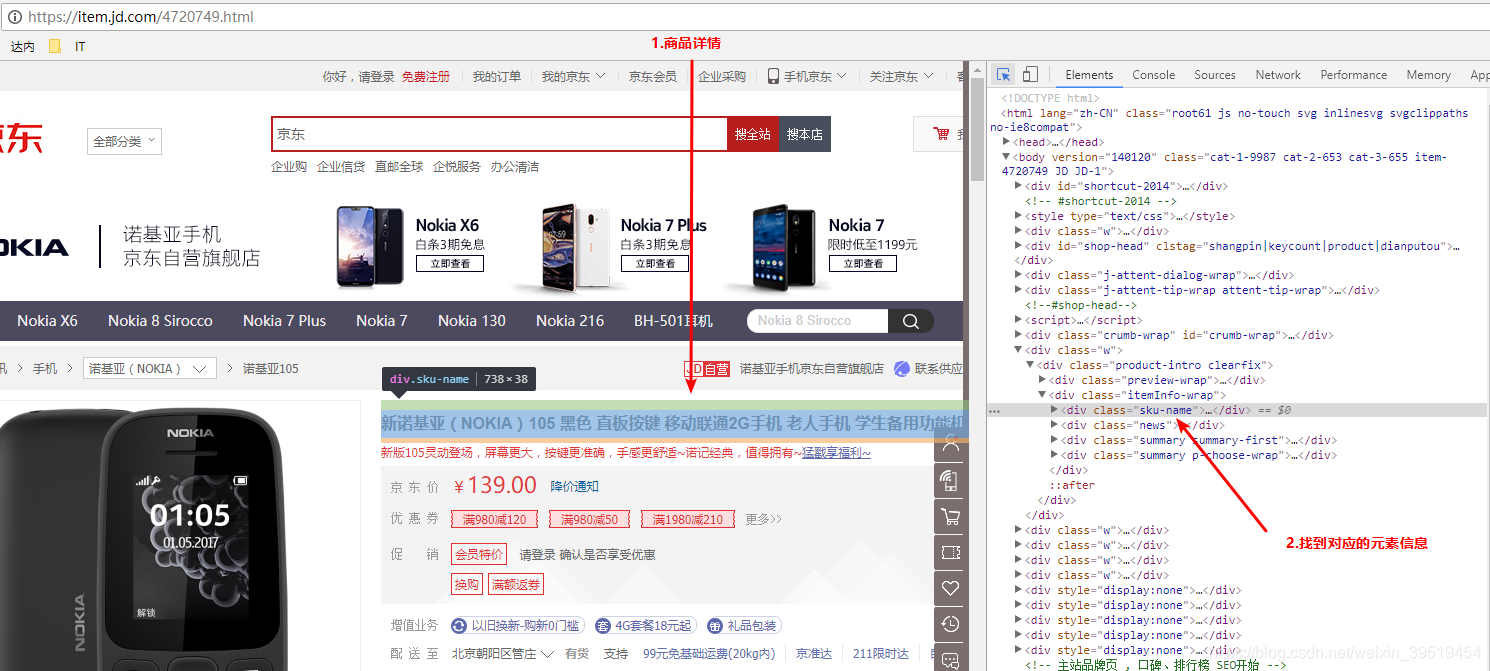Screen dimensions: 1490x671
Task: Open the 诺基亚（NOKIA）breadcrumb dropdown
Action: 150,368
